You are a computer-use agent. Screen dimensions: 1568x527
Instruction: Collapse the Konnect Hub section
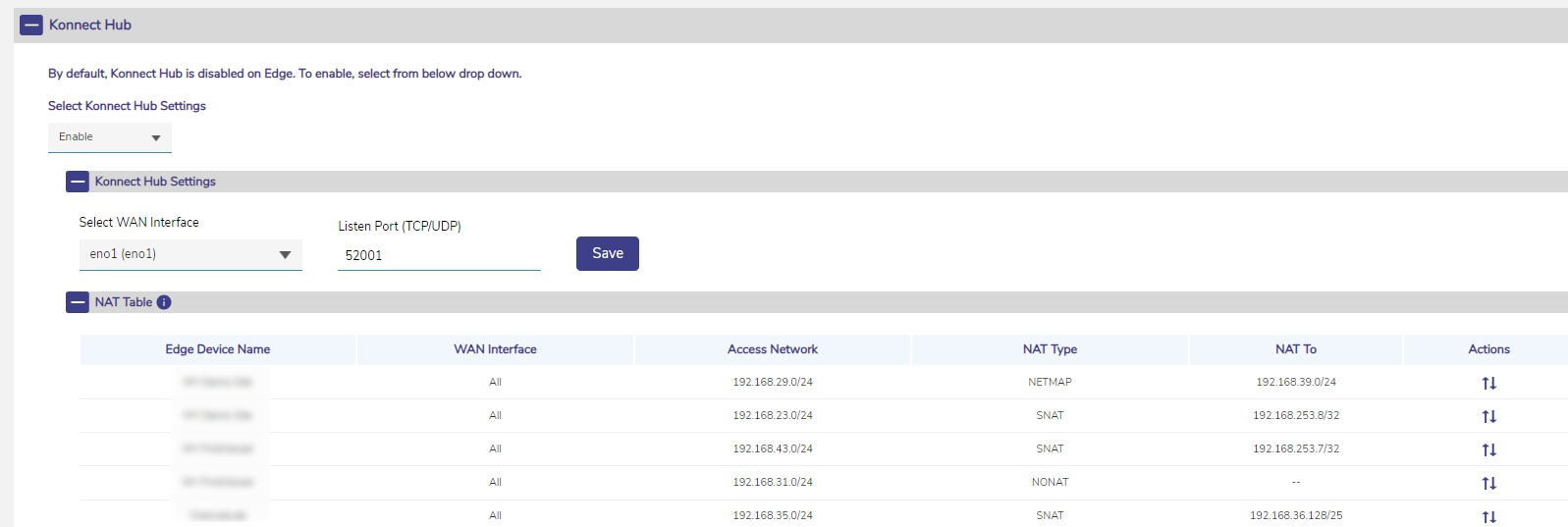pyautogui.click(x=31, y=26)
